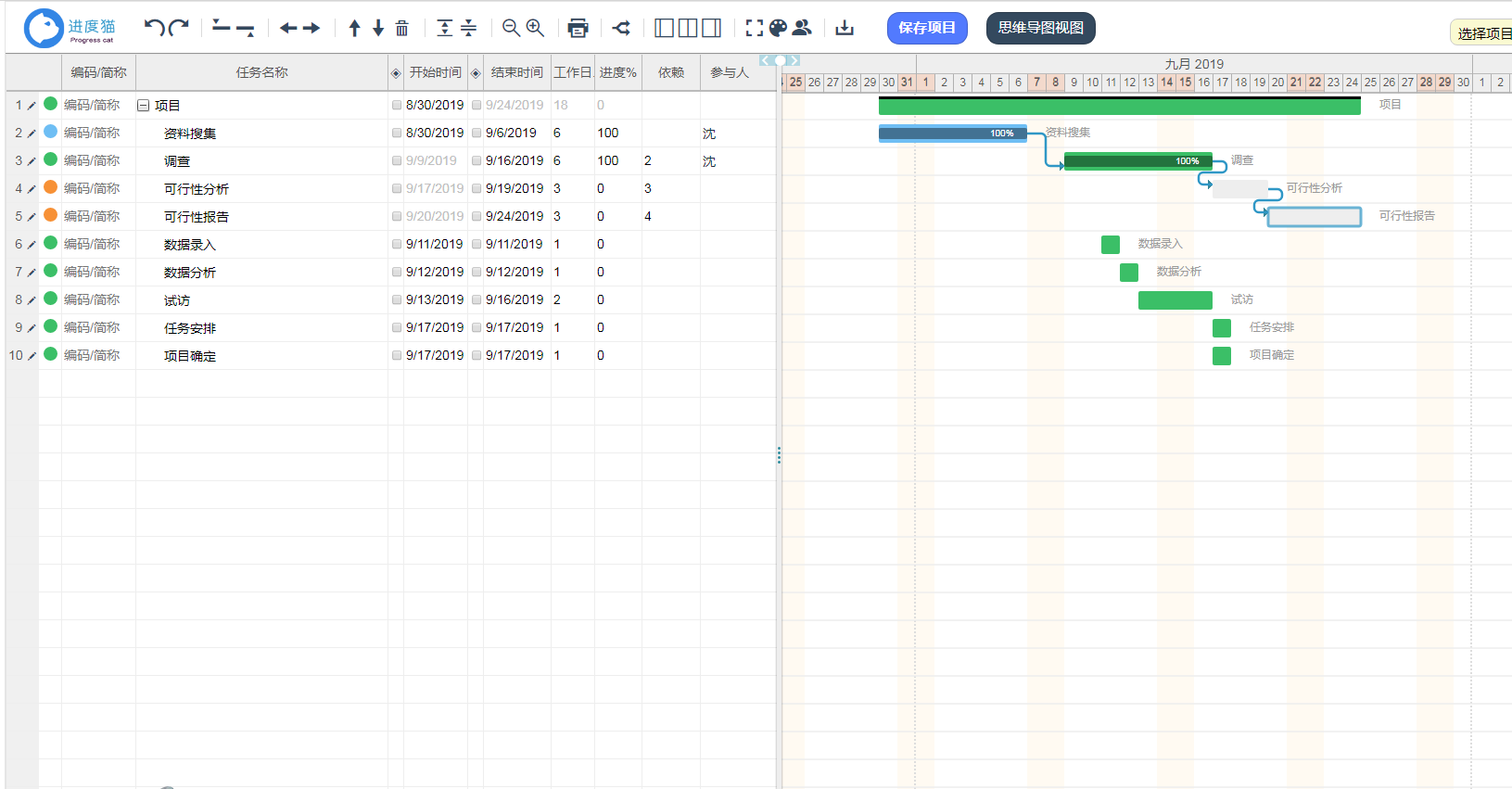The height and width of the screenshot is (789, 1512).
Task: Indent task with the right arrow
Action: click(311, 28)
